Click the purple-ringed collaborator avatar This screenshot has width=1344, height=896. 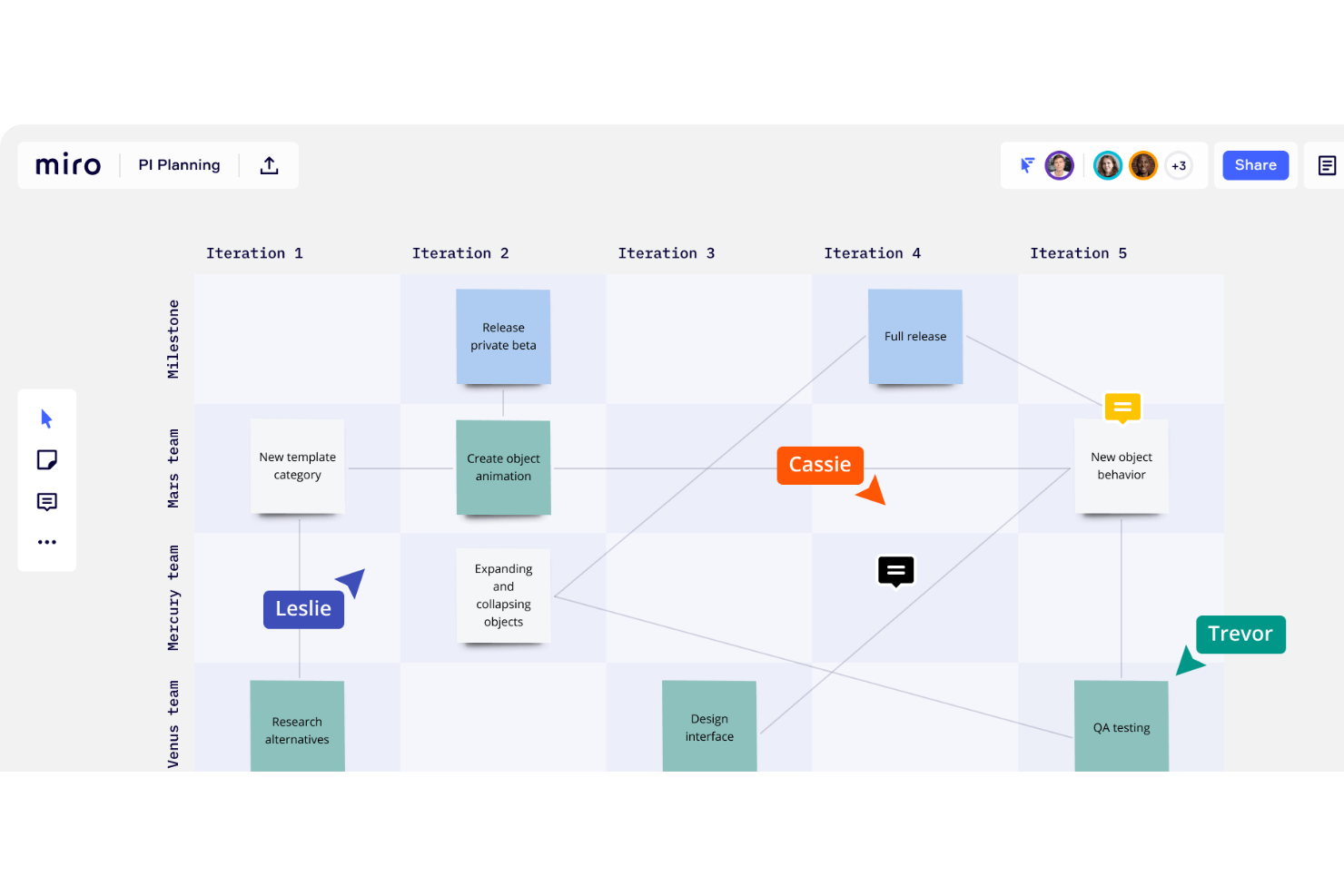coord(1059,165)
